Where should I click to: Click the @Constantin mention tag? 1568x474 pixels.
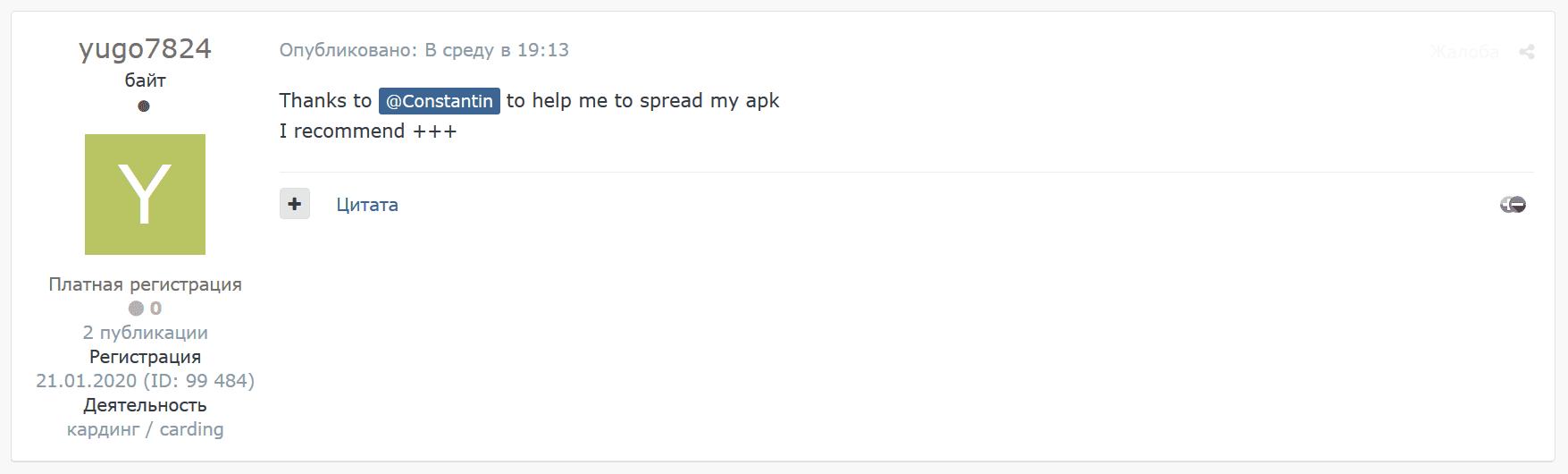click(439, 101)
